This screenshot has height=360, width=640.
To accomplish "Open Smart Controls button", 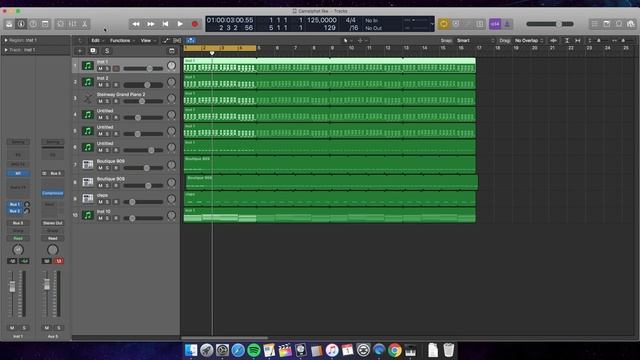I will pos(60,24).
